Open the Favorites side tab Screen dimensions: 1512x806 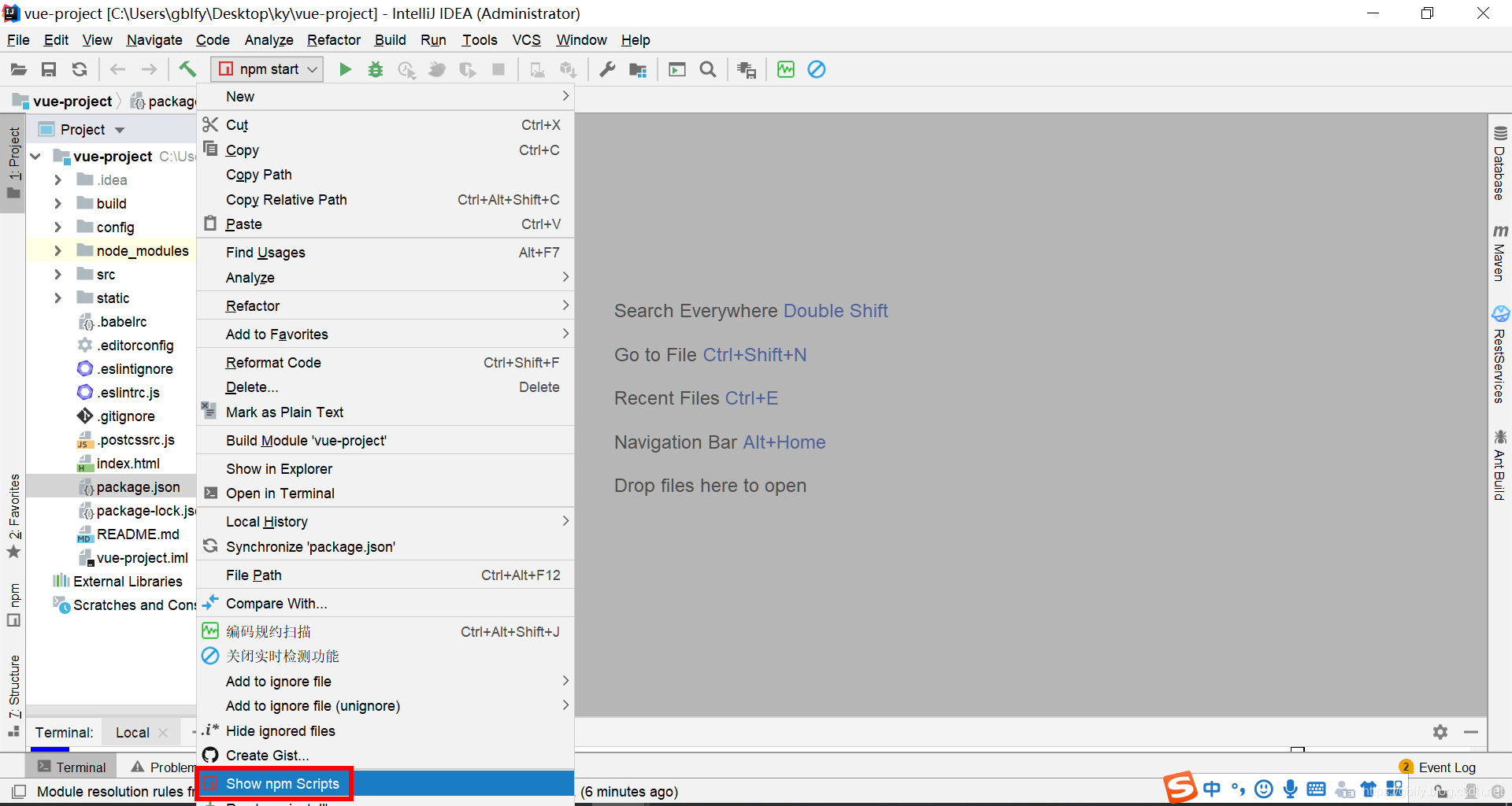point(13,516)
